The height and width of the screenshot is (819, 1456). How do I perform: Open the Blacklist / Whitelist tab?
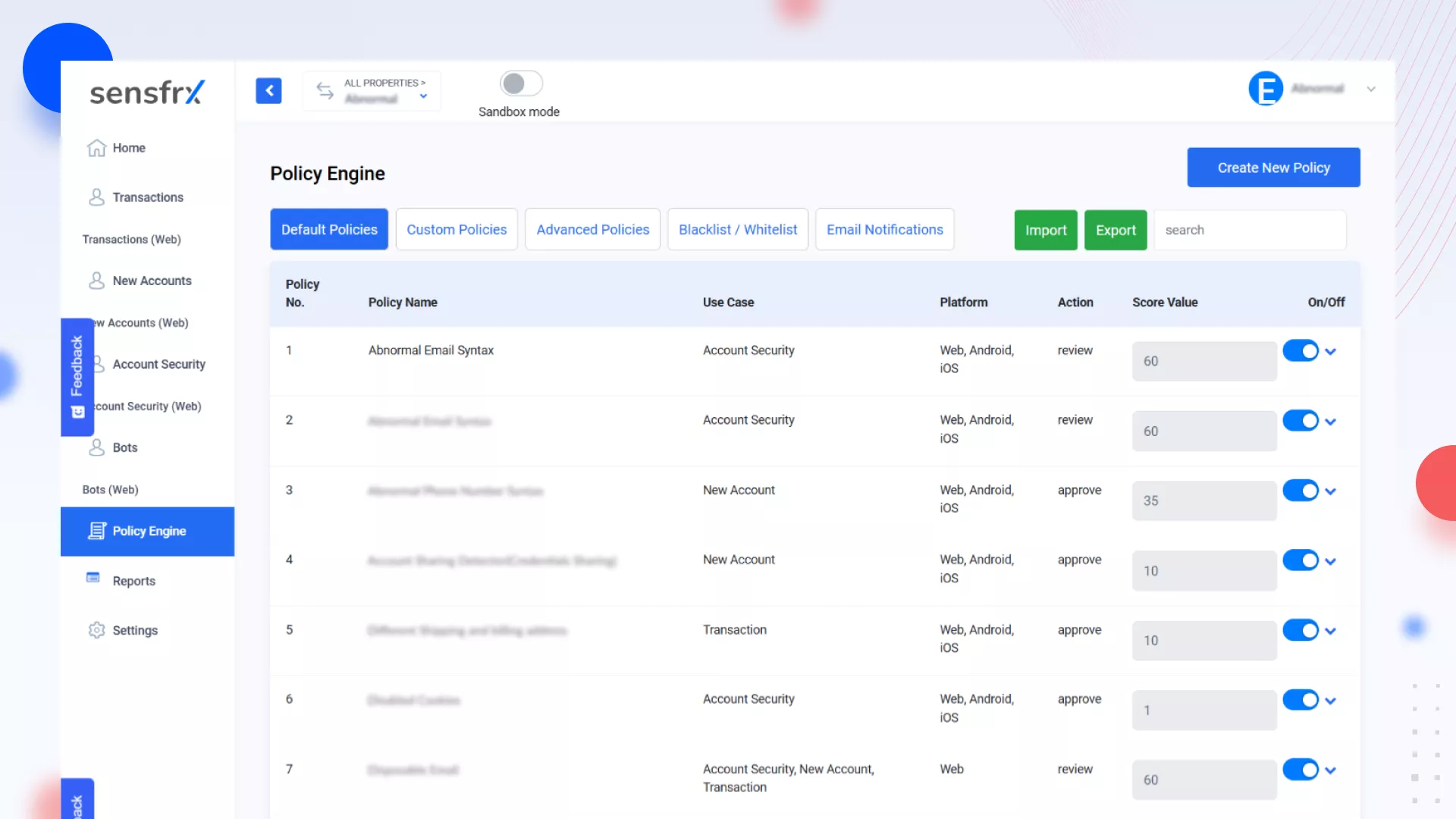(737, 229)
